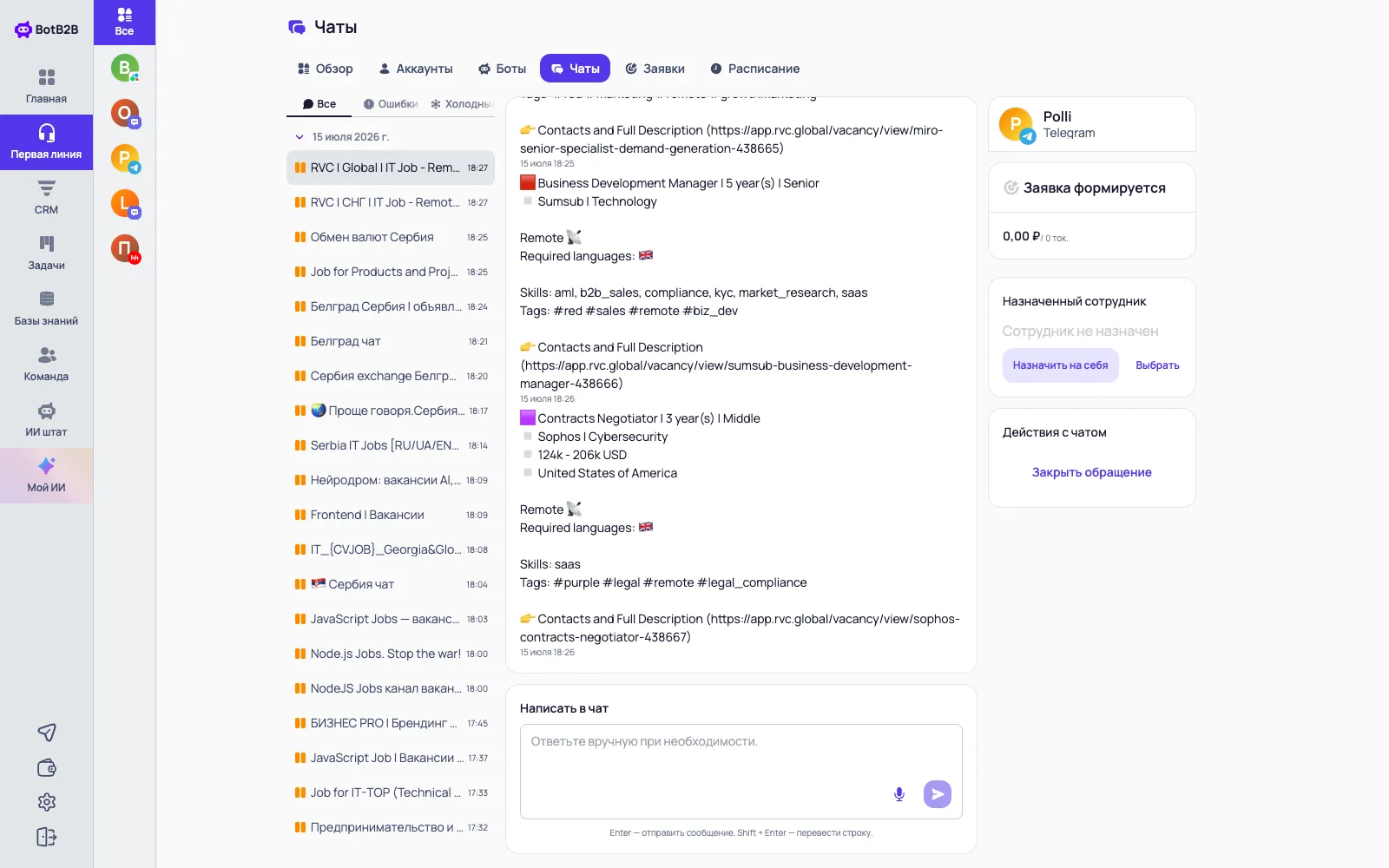Filter chats by Холодные
Screen dimensions: 1389x868
[x=462, y=104]
